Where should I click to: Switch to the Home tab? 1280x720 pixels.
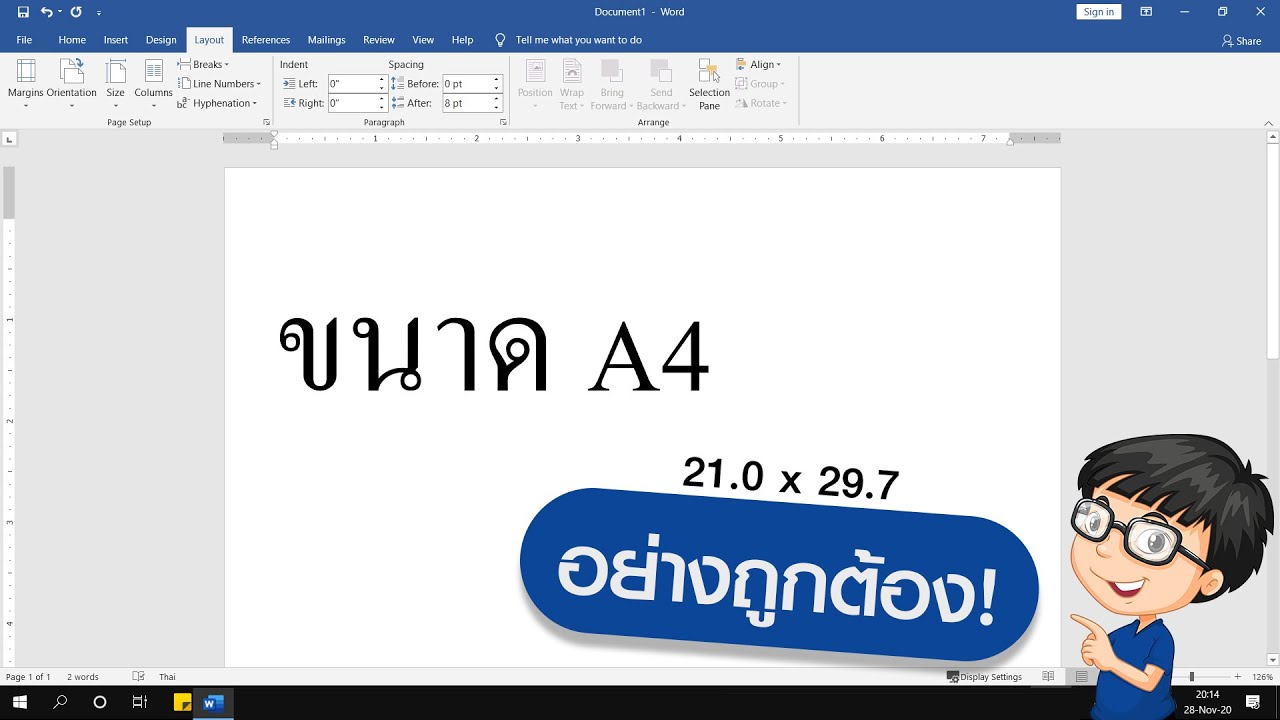point(72,40)
